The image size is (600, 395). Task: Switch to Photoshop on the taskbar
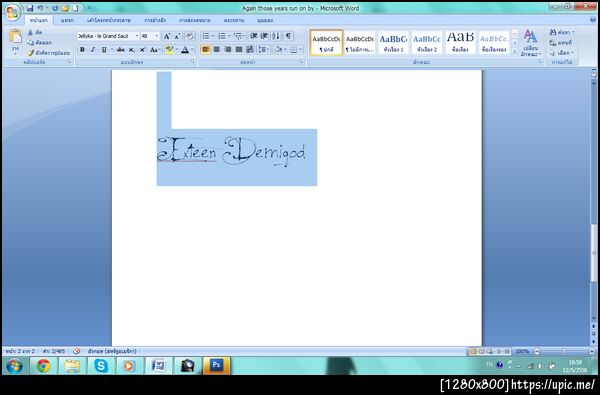click(x=216, y=366)
